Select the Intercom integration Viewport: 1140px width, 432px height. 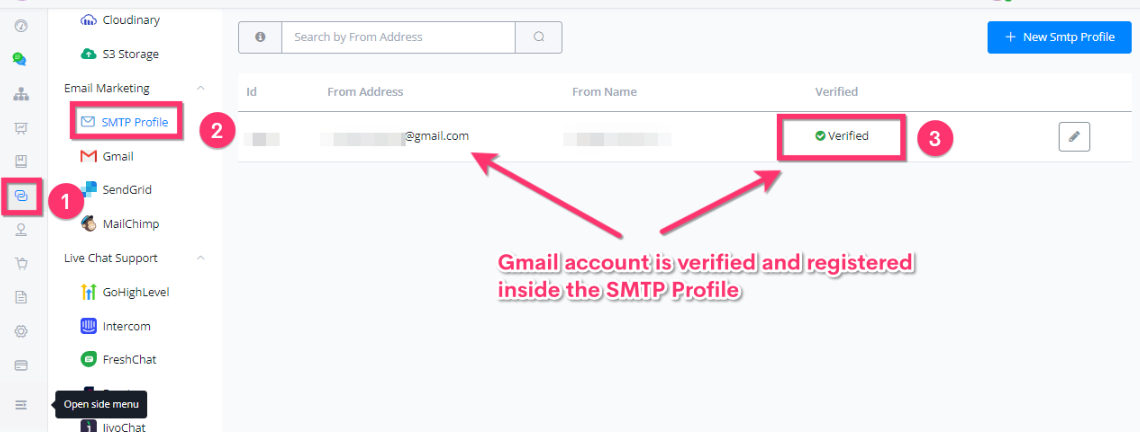[116, 326]
